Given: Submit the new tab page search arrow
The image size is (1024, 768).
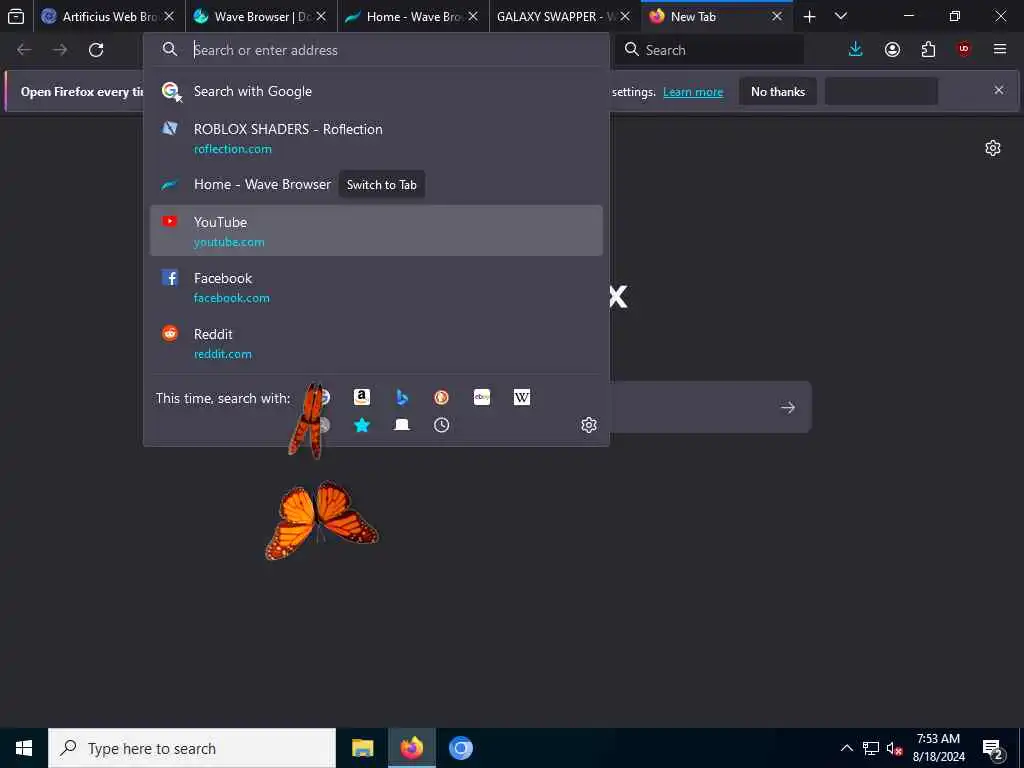Looking at the screenshot, I should tap(788, 408).
